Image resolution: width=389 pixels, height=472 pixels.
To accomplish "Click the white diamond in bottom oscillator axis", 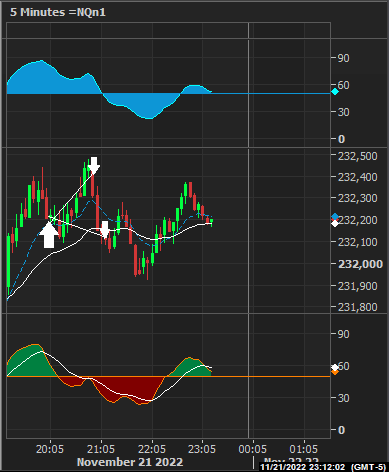I will (335, 368).
